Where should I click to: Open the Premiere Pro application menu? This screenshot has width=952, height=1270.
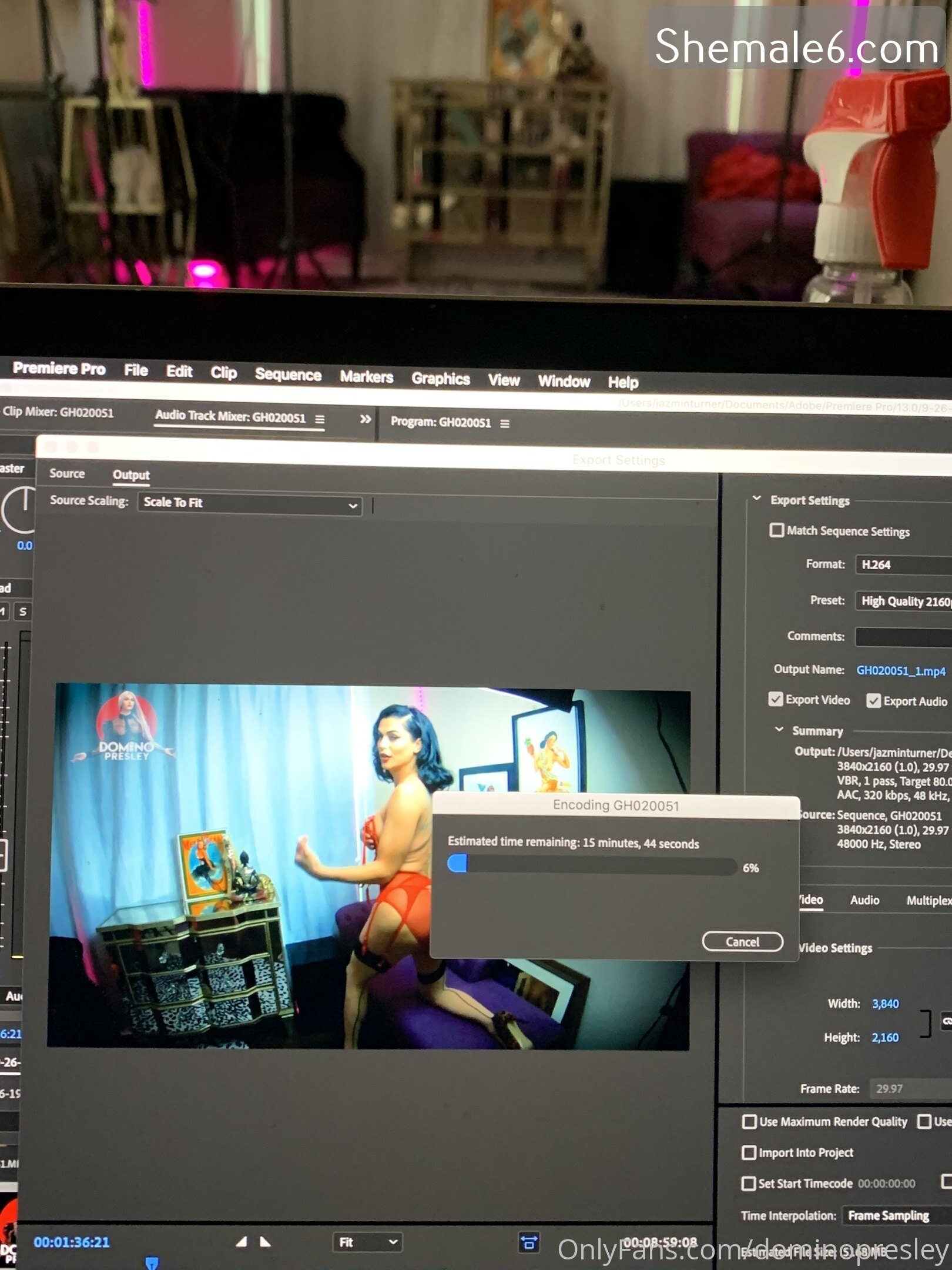tap(59, 369)
